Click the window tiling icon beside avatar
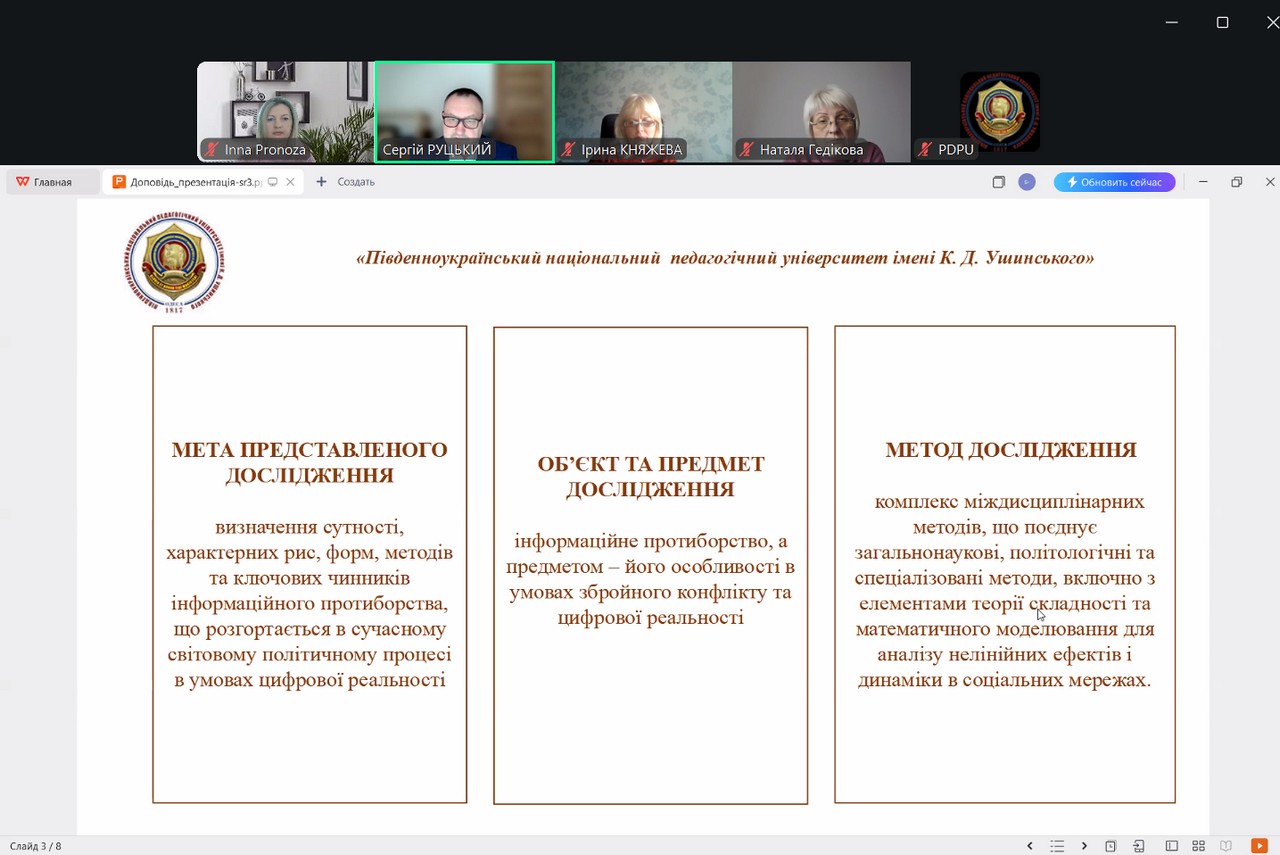The image size is (1280, 855). click(x=998, y=182)
